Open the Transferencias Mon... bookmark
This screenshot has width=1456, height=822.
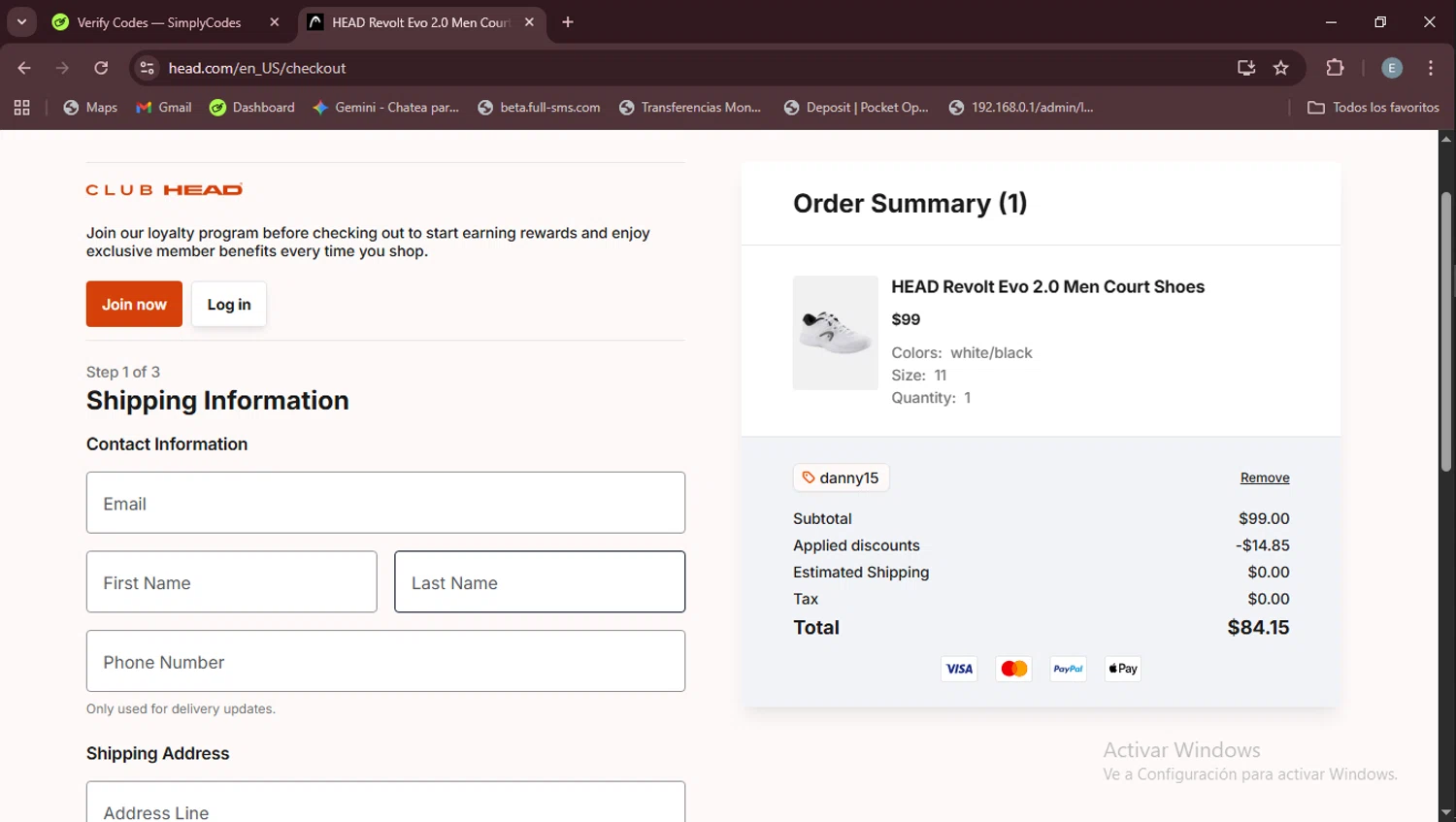[x=690, y=108]
